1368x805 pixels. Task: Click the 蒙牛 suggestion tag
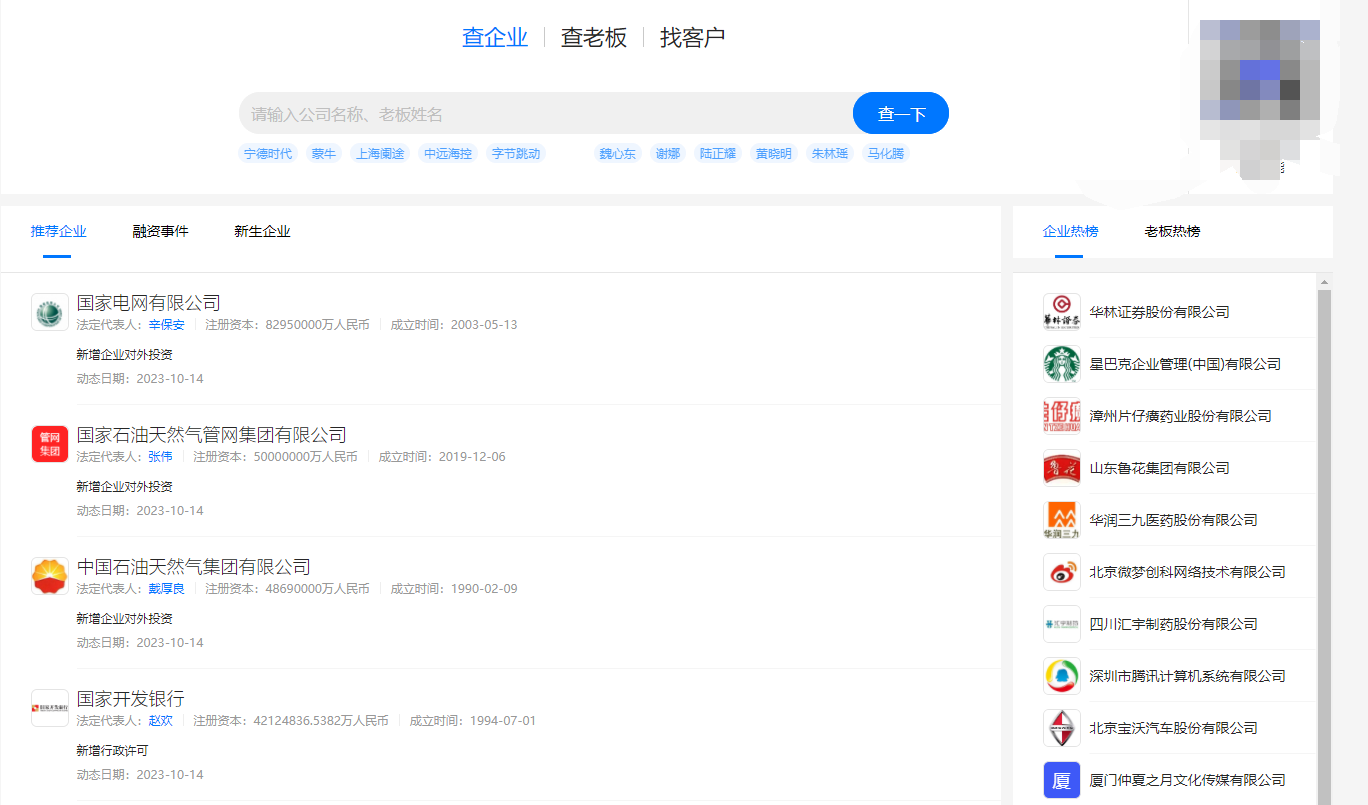point(324,154)
